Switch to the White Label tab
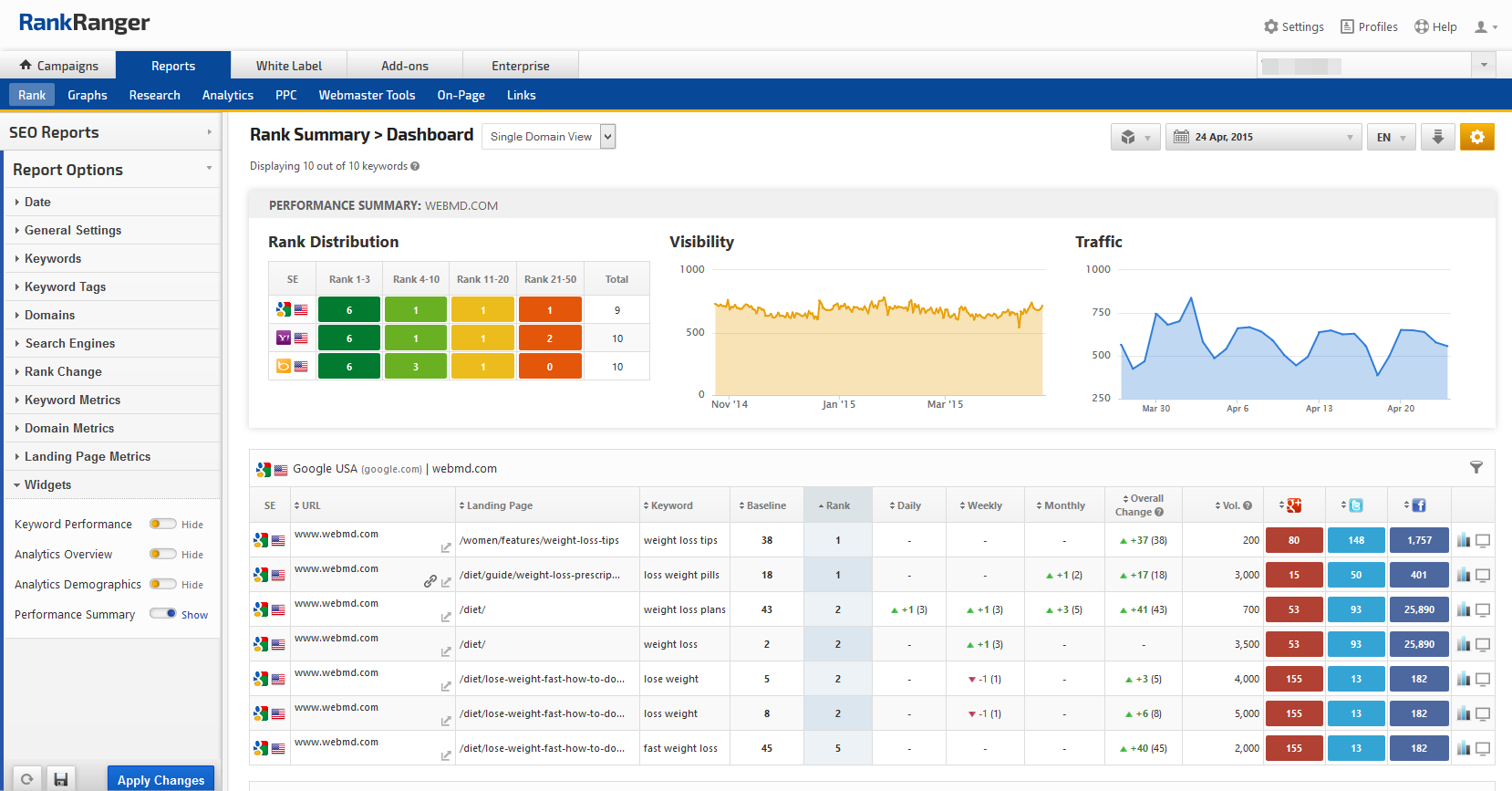1512x791 pixels. 288,66
